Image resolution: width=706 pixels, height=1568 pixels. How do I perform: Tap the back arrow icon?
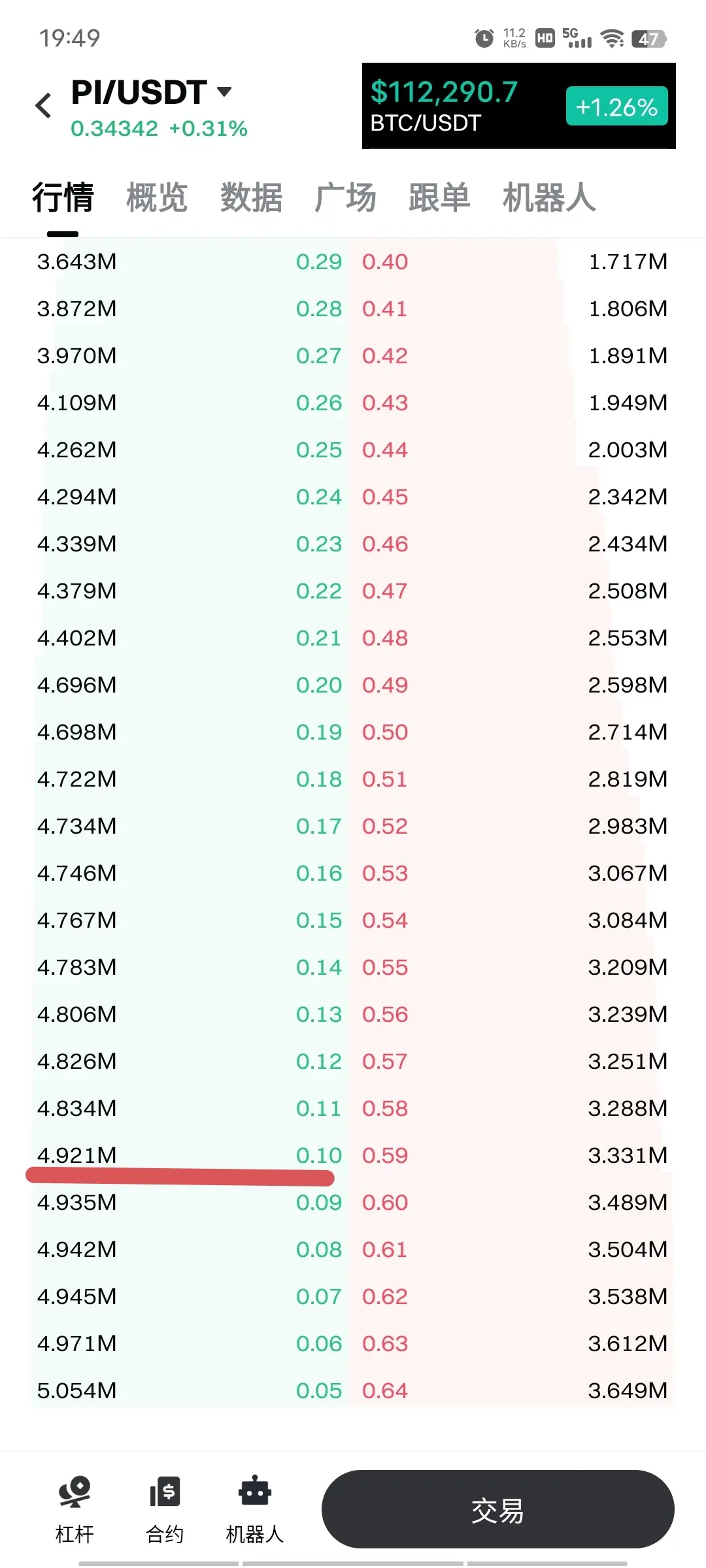coord(44,105)
